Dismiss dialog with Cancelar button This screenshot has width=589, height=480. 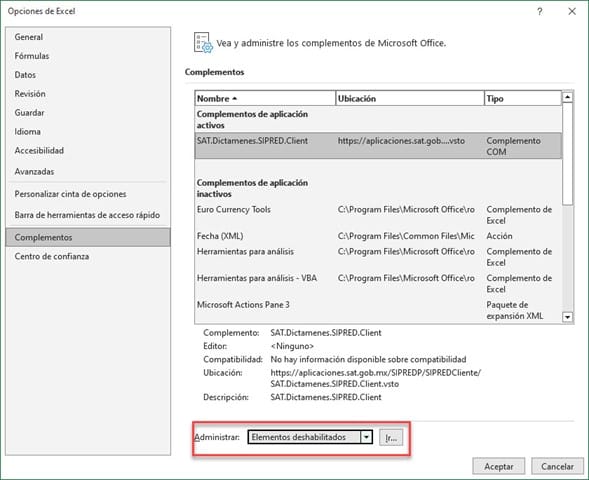pyautogui.click(x=557, y=466)
